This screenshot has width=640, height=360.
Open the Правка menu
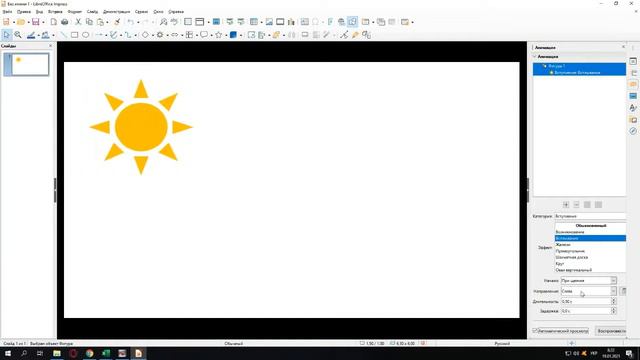tap(24, 12)
